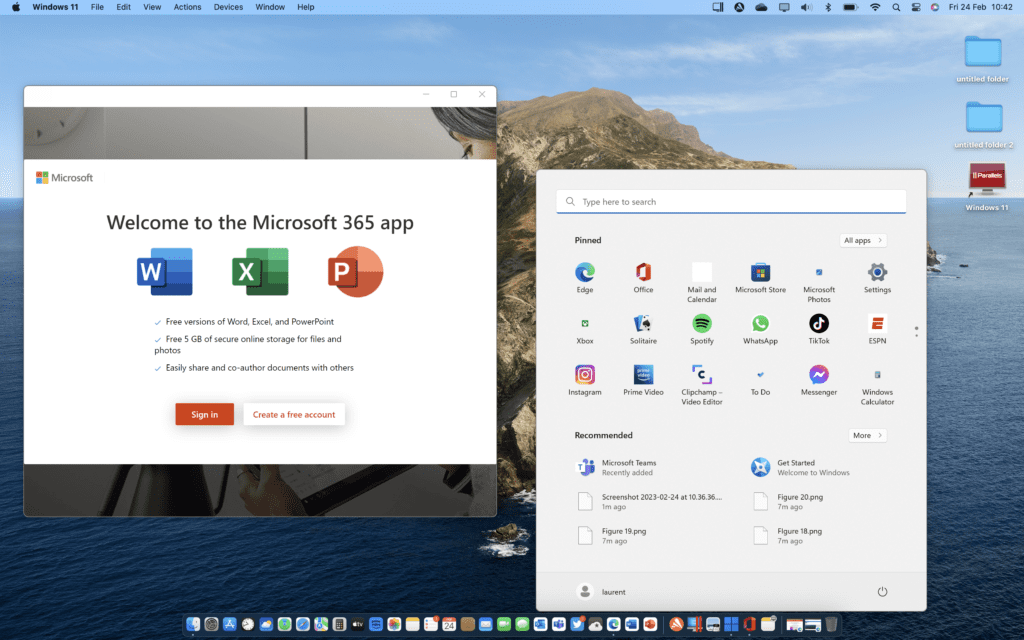Open the Help menu

(306, 7)
